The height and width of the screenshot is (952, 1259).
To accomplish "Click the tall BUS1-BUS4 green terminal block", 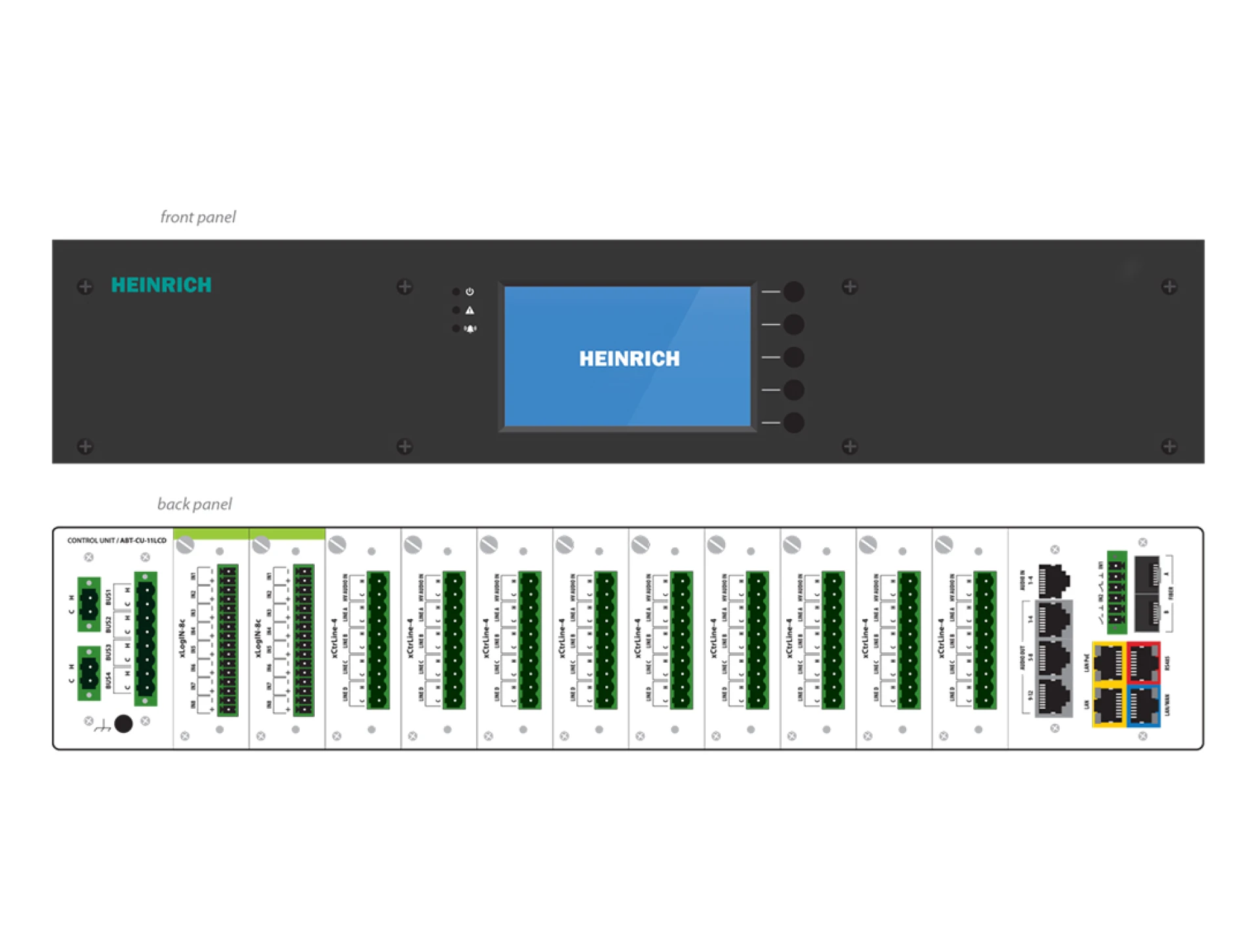I will (x=146, y=639).
